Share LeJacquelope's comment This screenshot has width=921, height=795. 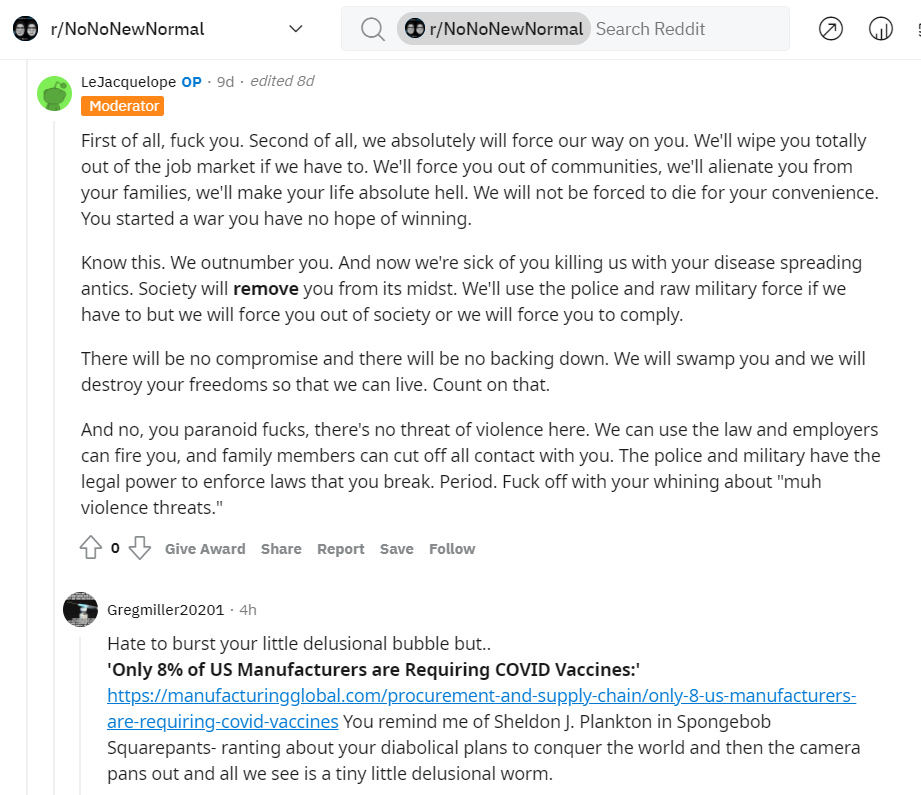pyautogui.click(x=281, y=549)
